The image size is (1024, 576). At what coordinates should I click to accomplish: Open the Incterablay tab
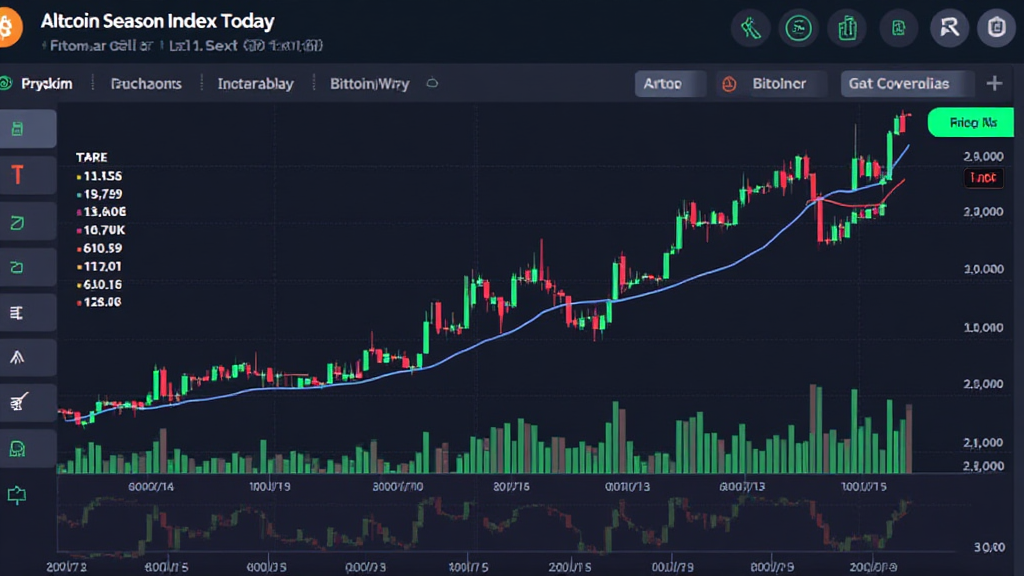[x=255, y=84]
